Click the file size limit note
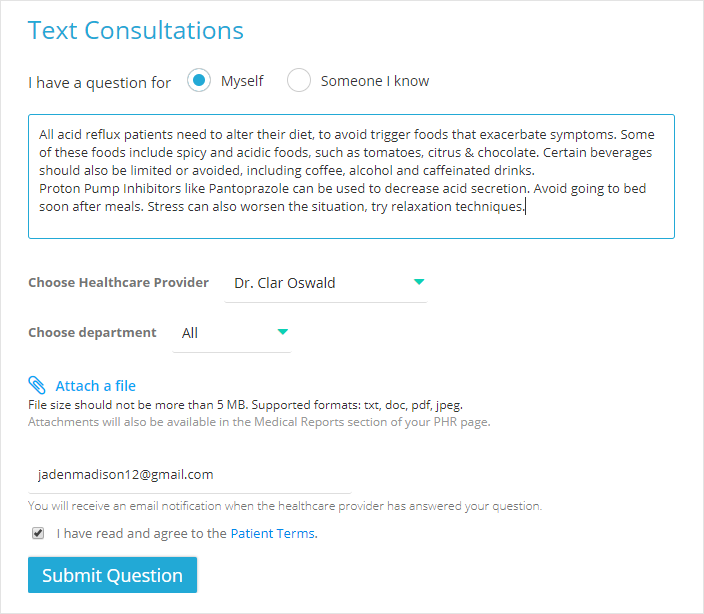The image size is (704, 614). 245,405
